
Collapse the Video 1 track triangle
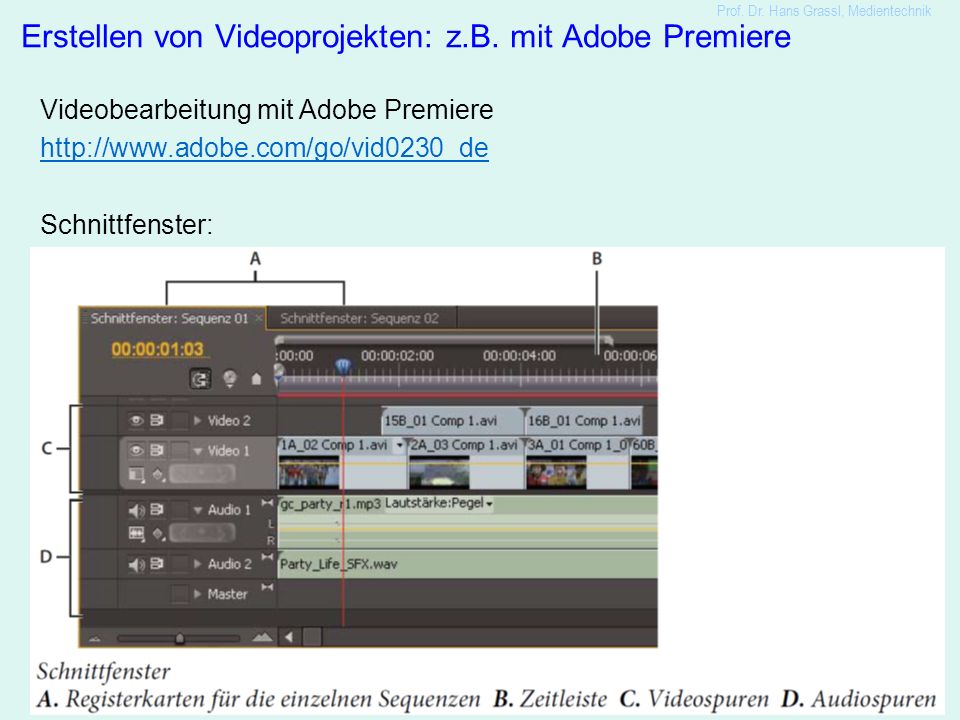click(197, 451)
